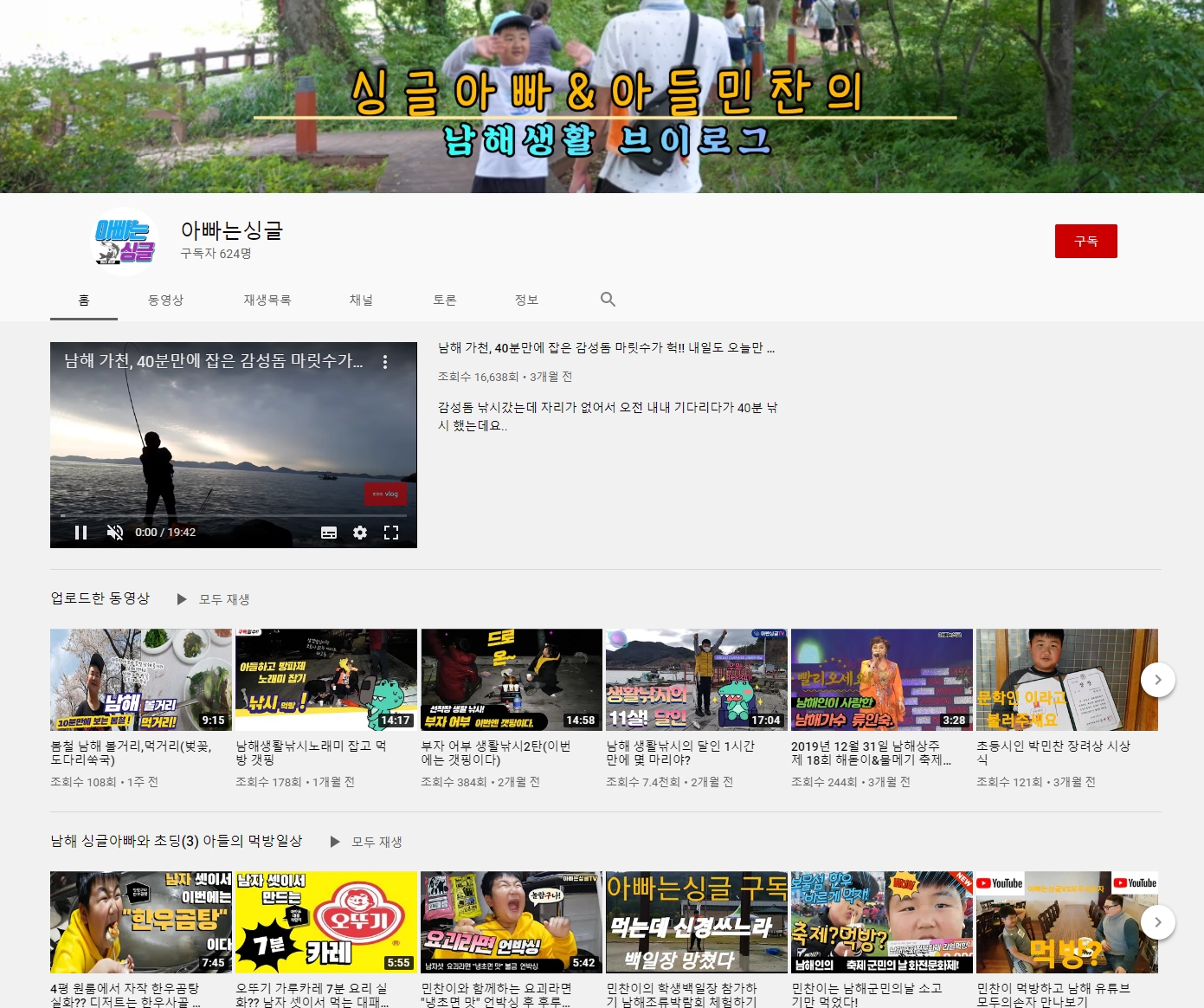Screen dimensions: 1204x1008
Task: Switch to the 동영상 tab
Action: point(165,300)
